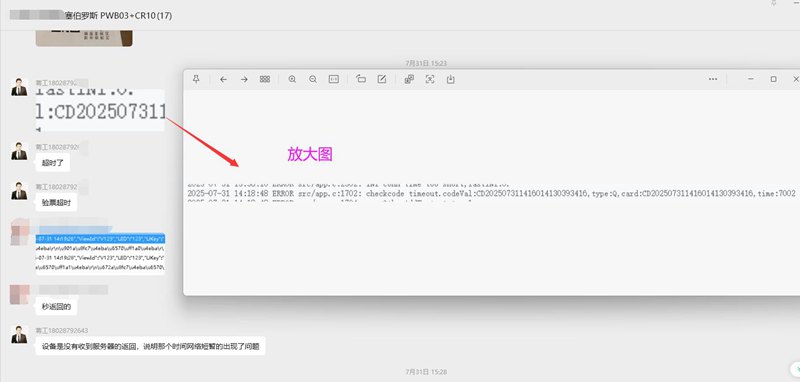The height and width of the screenshot is (382, 800).
Task: Open the chat image containing CD202507311 text
Action: point(100,110)
